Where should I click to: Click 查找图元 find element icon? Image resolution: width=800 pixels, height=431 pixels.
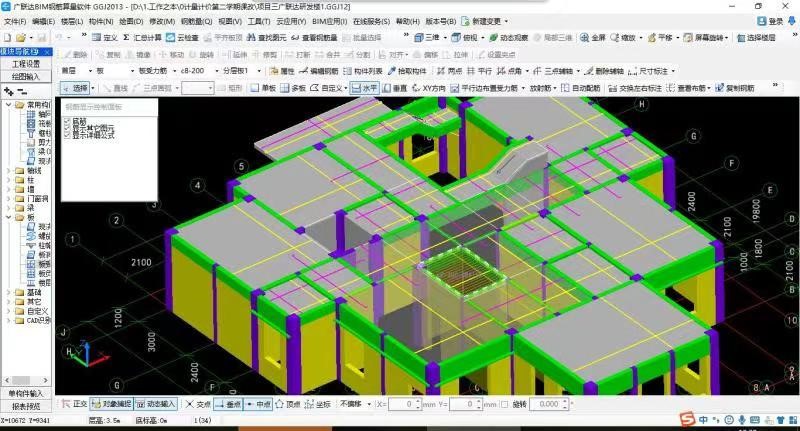[266, 37]
